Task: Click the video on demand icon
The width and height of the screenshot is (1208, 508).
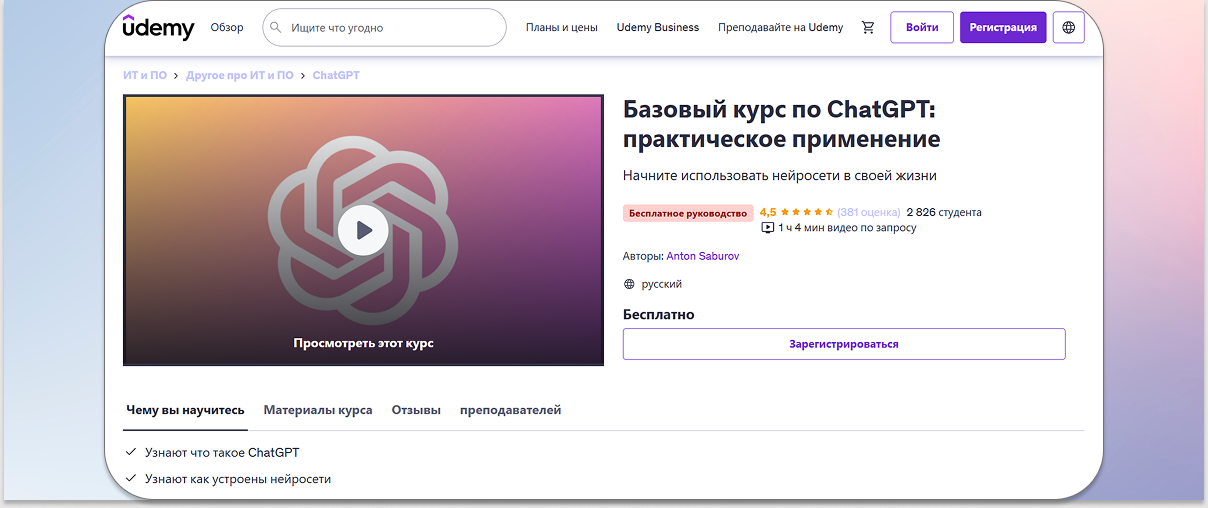Action: coord(768,227)
